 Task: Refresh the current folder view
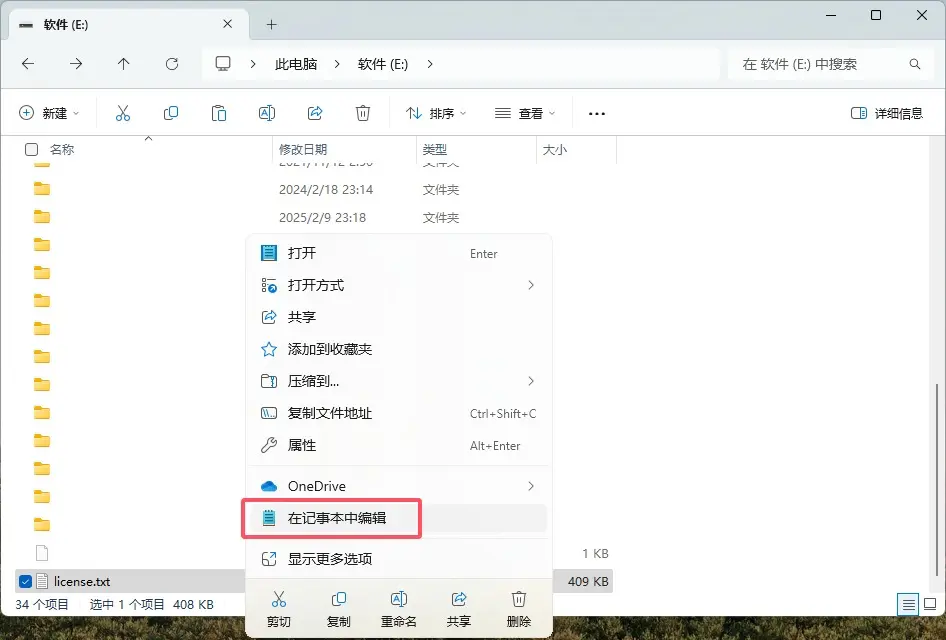coord(172,64)
